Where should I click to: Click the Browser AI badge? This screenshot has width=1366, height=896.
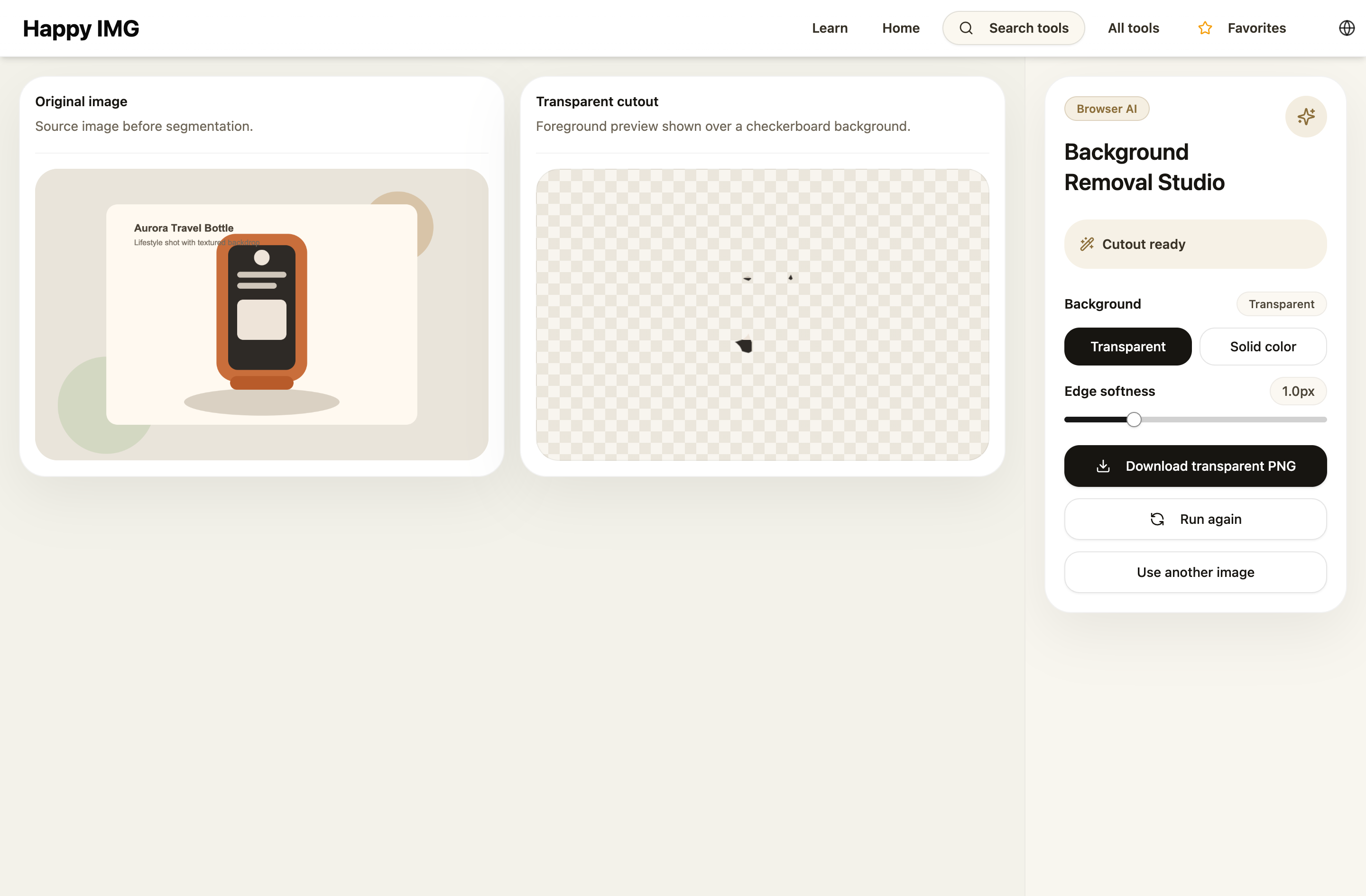(1107, 109)
